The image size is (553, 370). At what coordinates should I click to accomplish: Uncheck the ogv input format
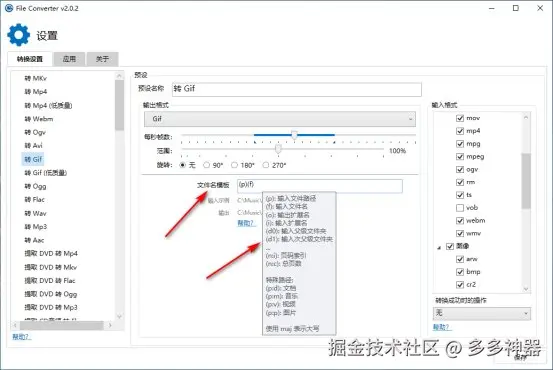[x=460, y=169]
